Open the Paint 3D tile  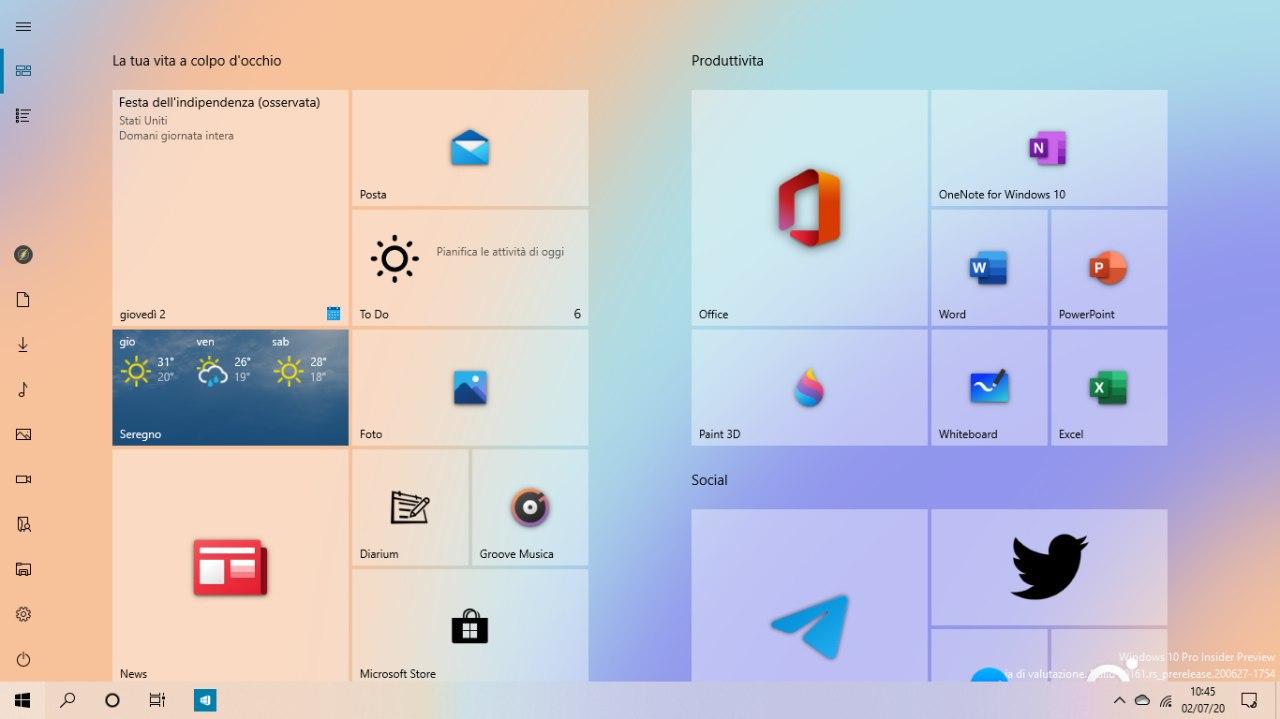tap(809, 387)
